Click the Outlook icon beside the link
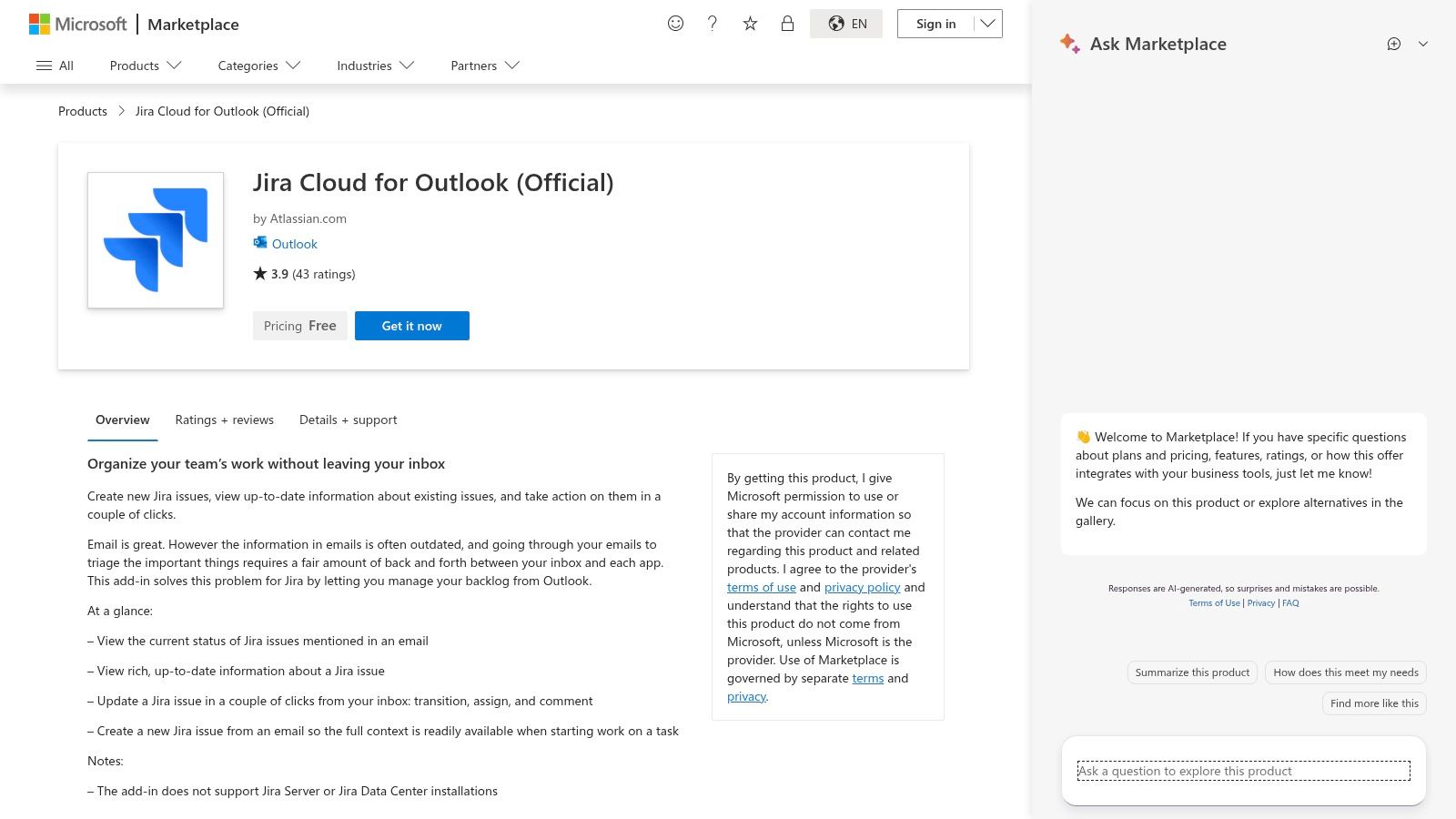1456x819 pixels. 260,243
